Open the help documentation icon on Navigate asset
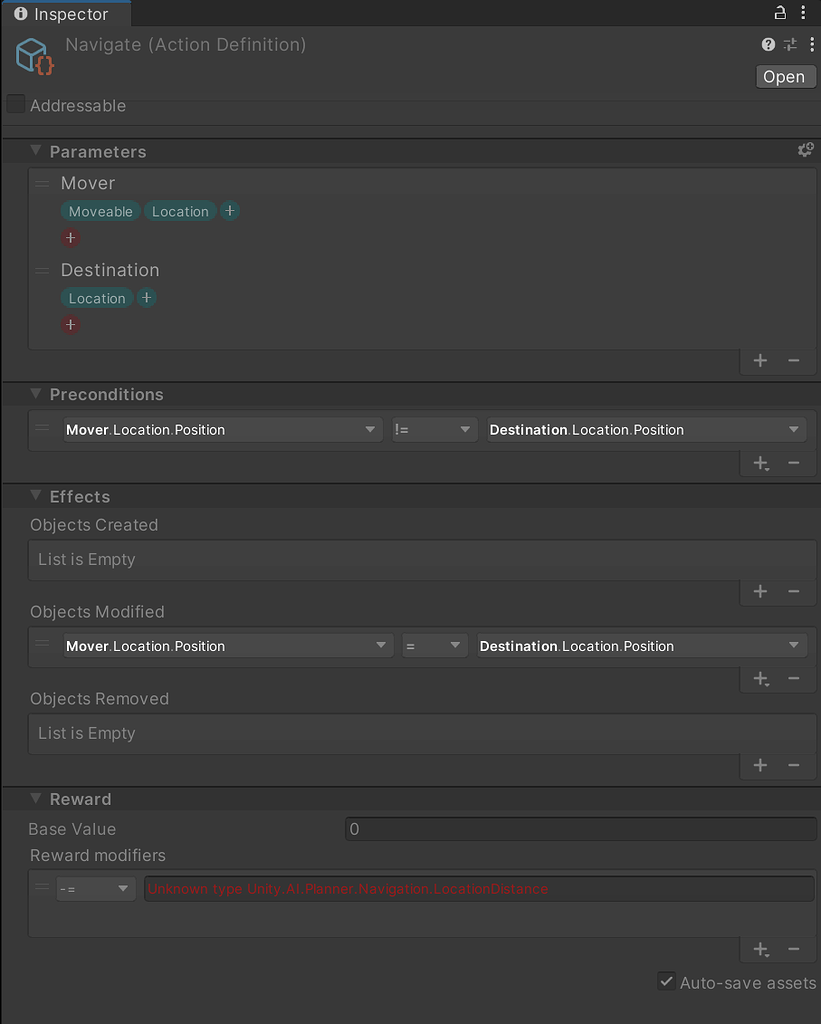The image size is (821, 1024). click(x=767, y=44)
